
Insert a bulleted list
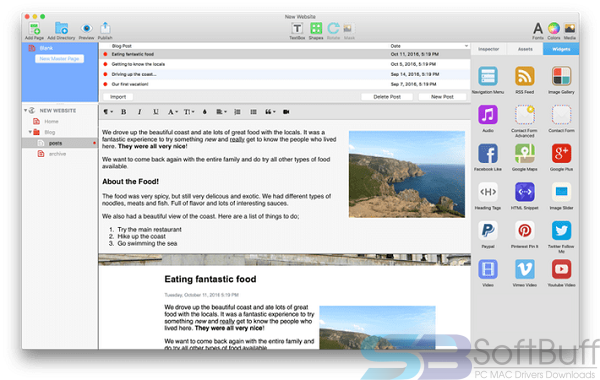(x=253, y=112)
